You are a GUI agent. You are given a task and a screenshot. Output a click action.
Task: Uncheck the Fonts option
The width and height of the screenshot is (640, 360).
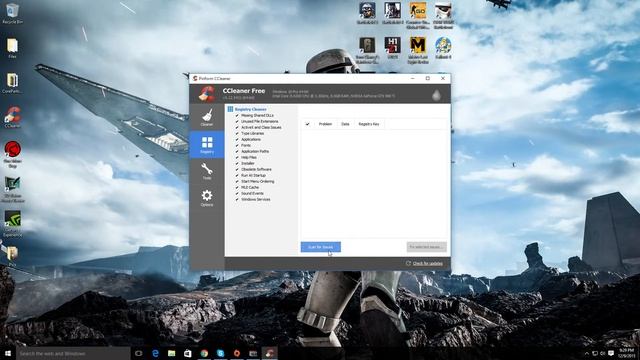[x=237, y=145]
